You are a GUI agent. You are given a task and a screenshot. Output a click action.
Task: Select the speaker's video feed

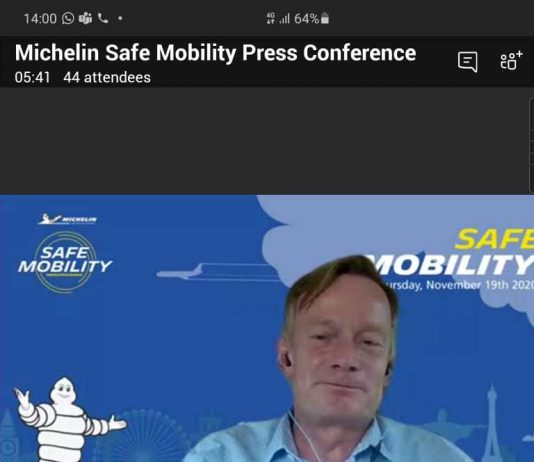tap(267, 328)
